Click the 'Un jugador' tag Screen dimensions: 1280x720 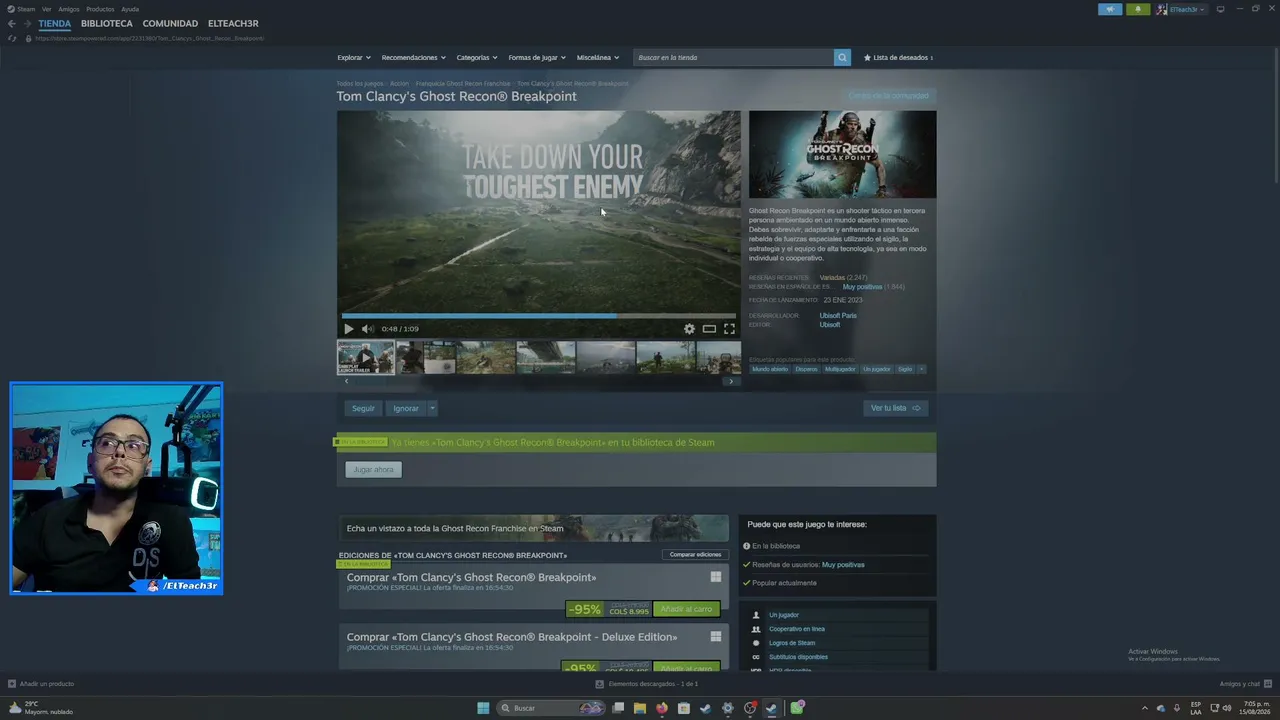(877, 369)
